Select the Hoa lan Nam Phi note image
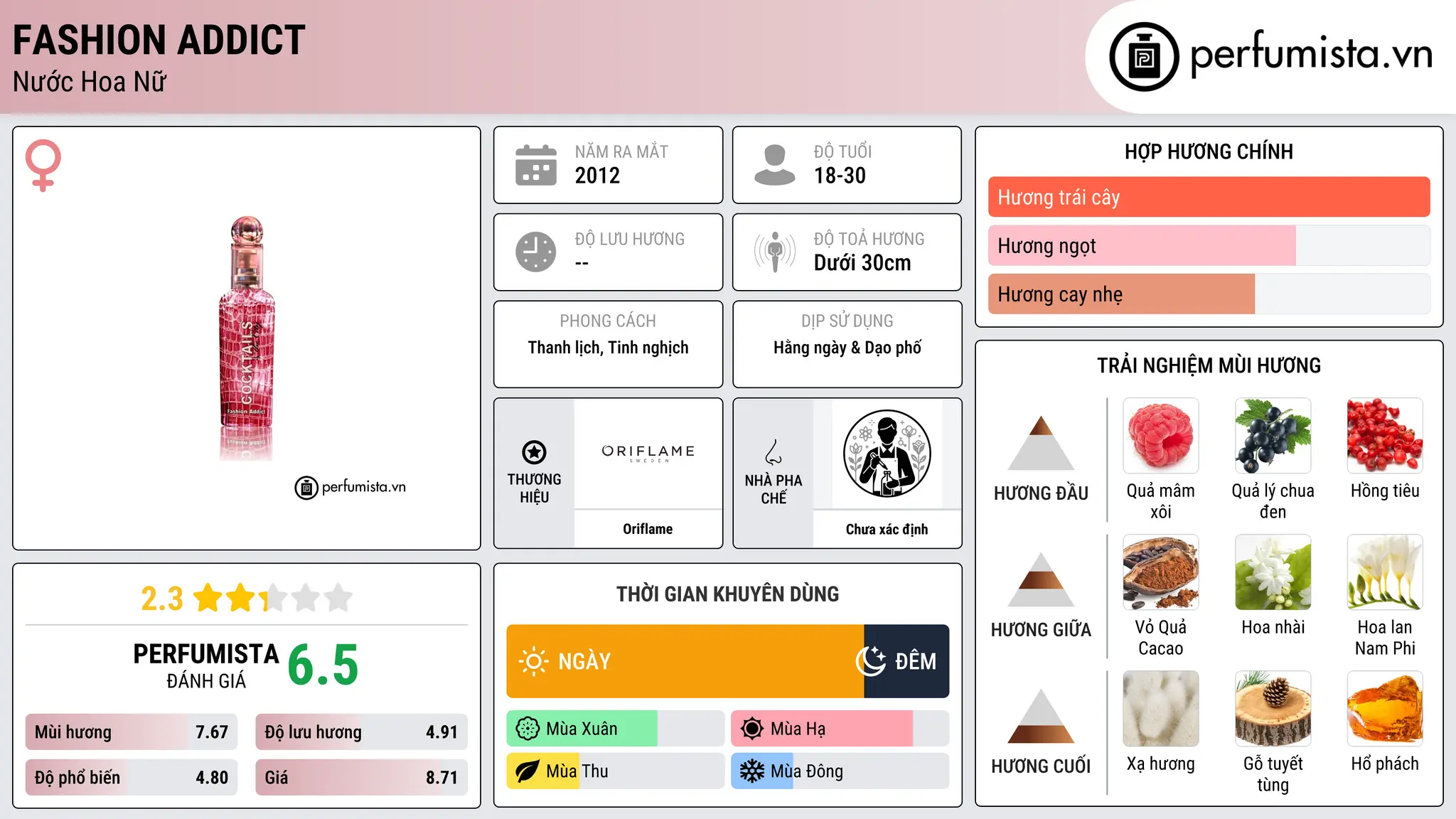The height and width of the screenshot is (819, 1456). [1385, 572]
